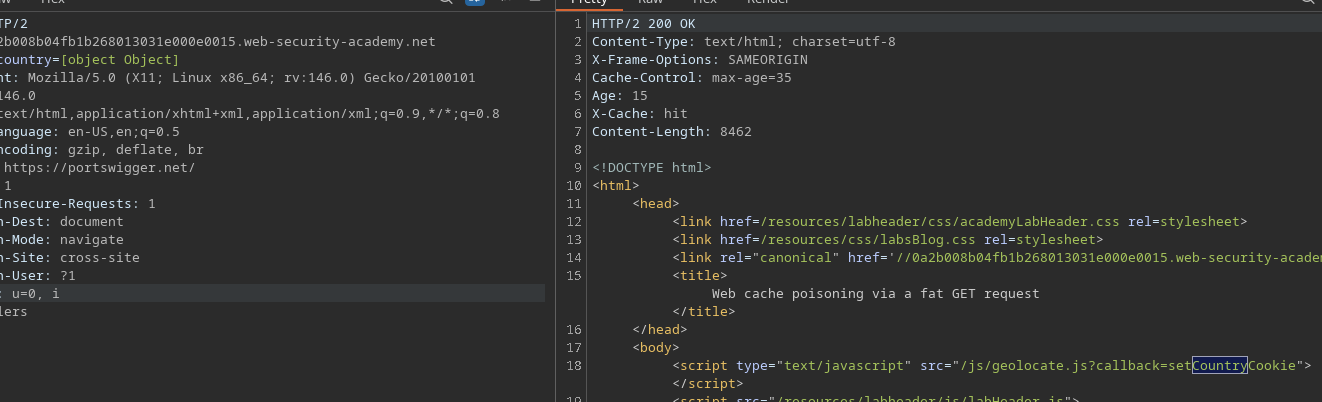
Task: Click the newline display icon in the request toolbar
Action: point(505,3)
